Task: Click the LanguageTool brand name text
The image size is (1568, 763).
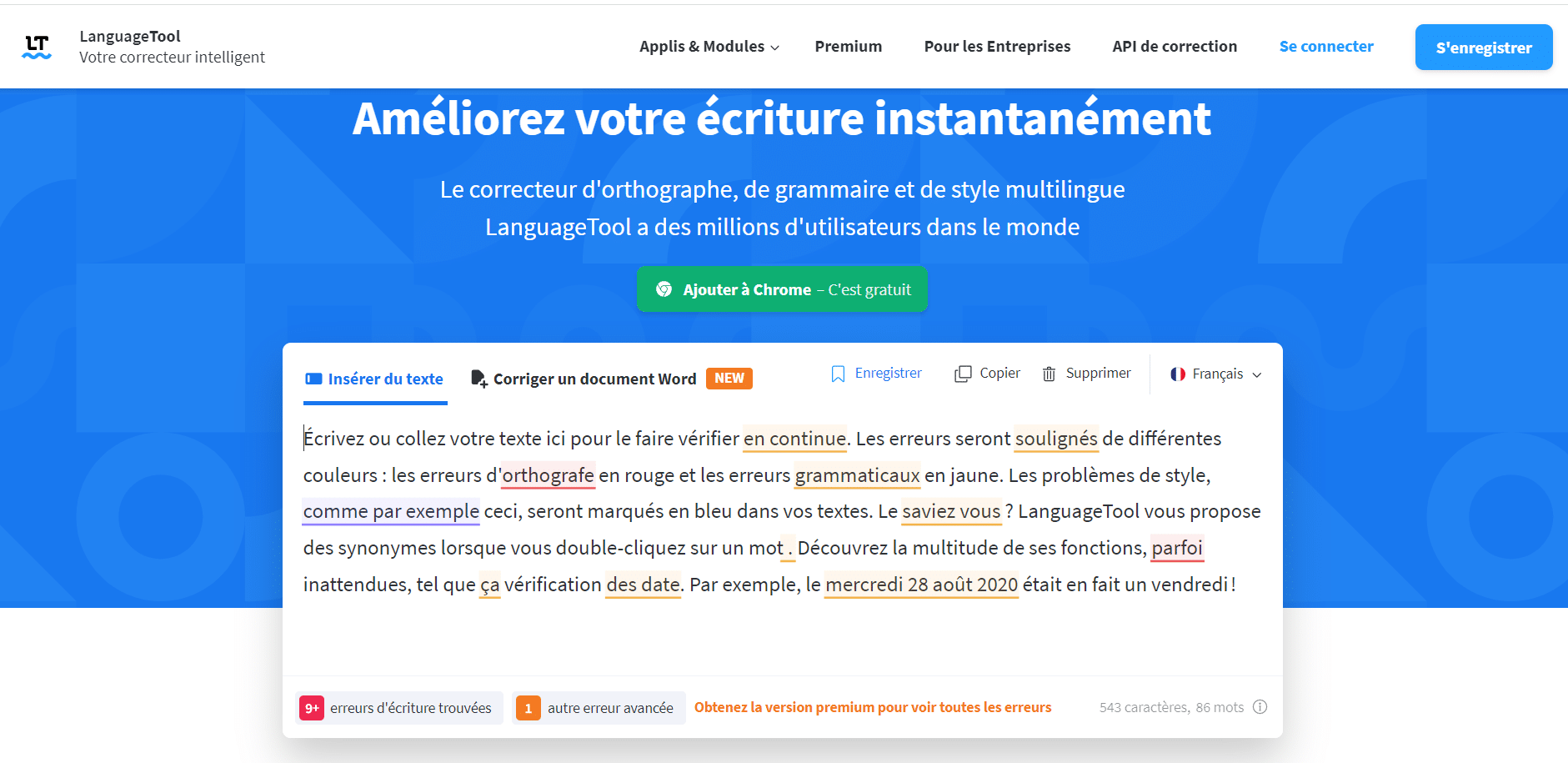Action: tap(130, 37)
